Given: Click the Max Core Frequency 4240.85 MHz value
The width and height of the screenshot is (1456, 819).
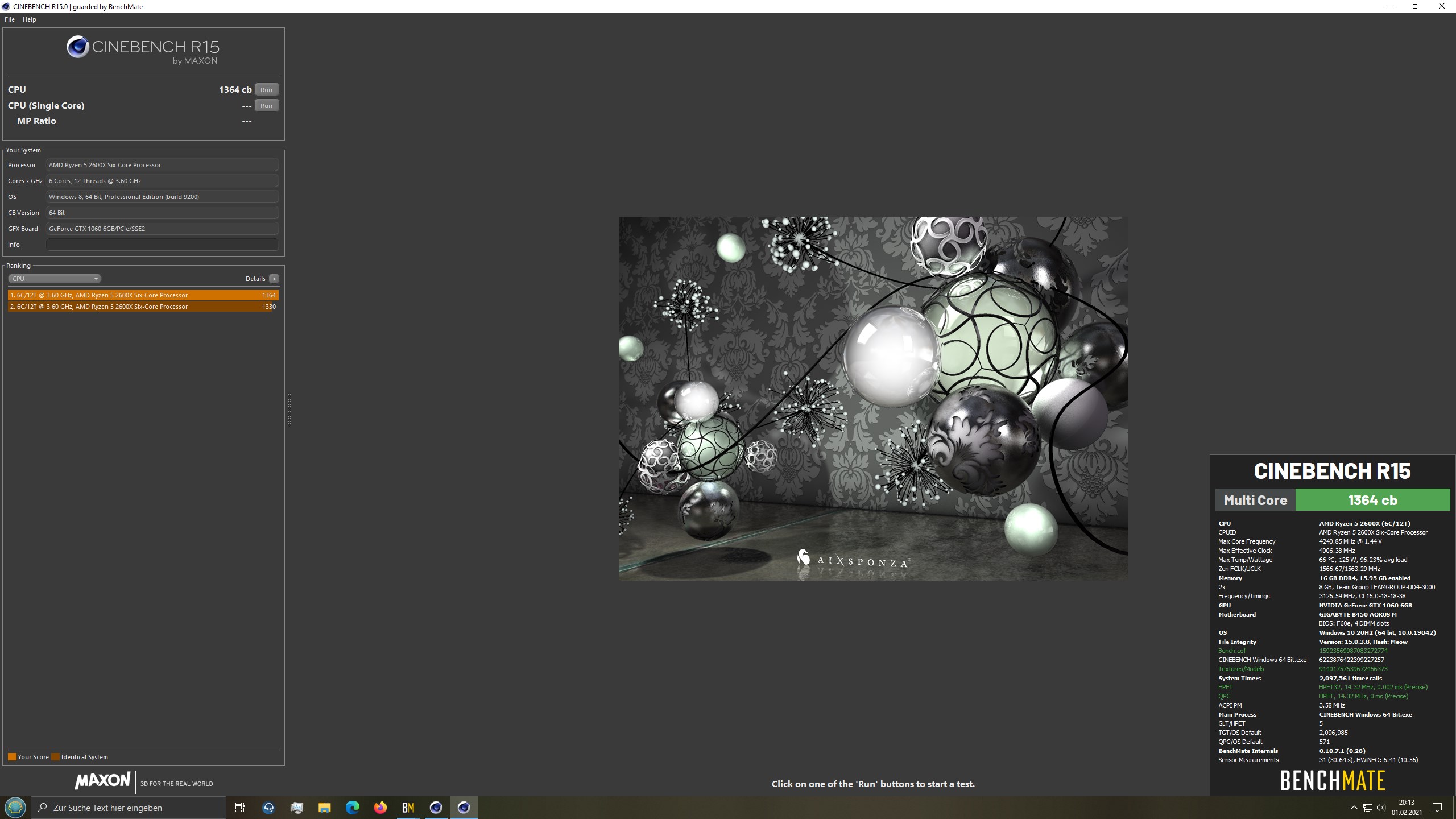Looking at the screenshot, I should (1350, 541).
